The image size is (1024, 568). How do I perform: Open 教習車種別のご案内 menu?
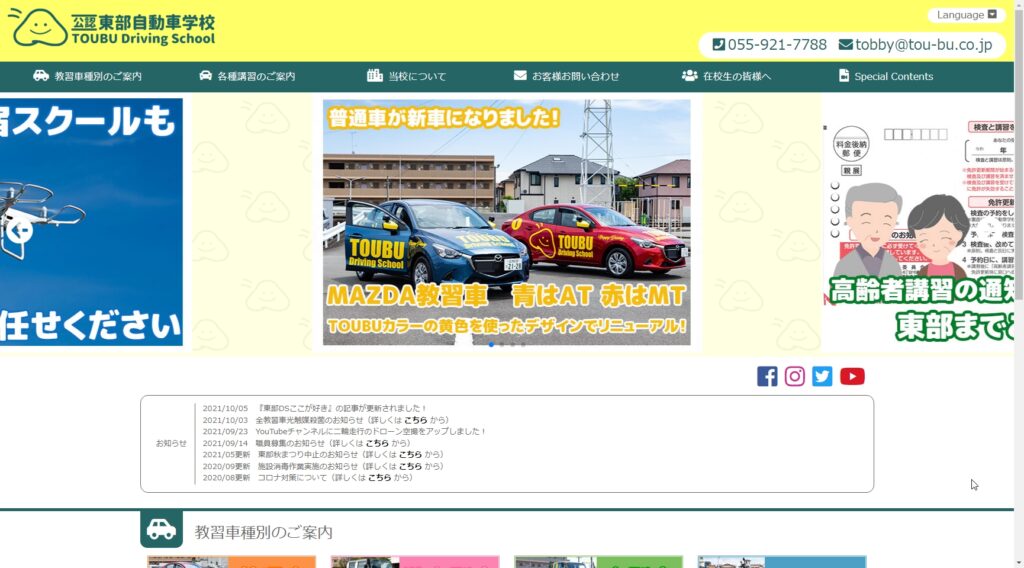point(88,76)
